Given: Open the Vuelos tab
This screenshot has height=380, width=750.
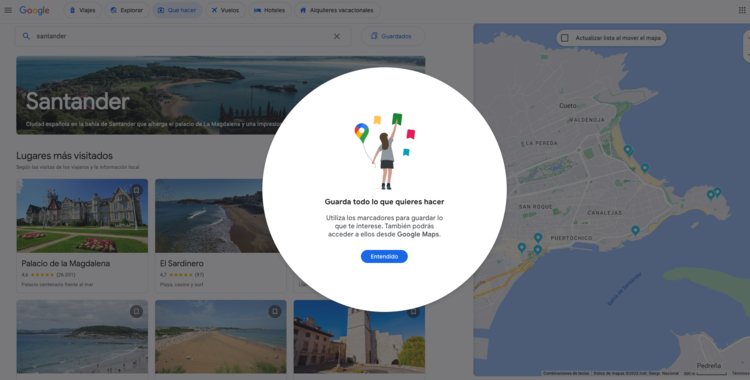Looking at the screenshot, I should click(x=225, y=10).
